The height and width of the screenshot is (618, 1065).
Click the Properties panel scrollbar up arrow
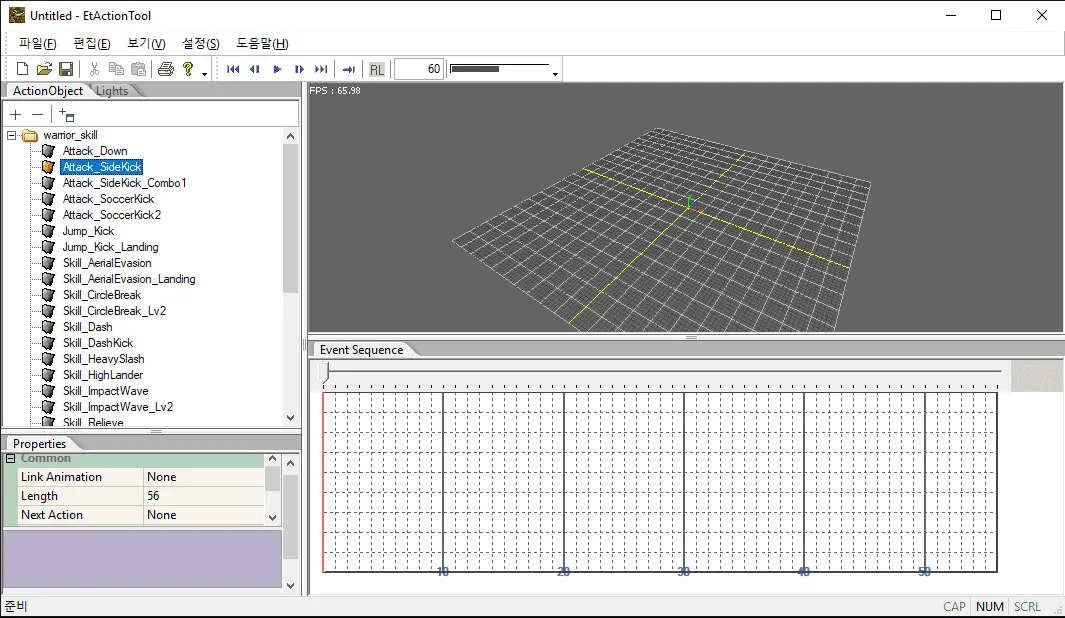[291, 463]
